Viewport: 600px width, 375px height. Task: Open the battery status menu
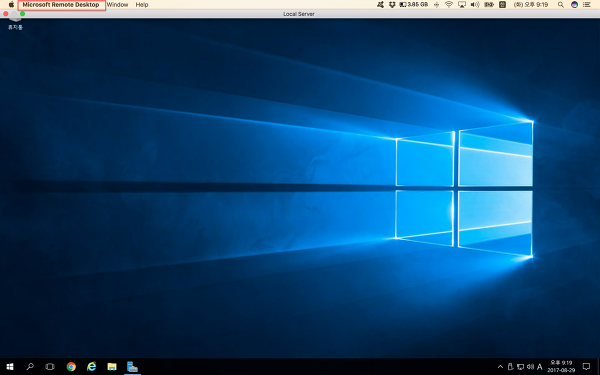click(x=489, y=5)
